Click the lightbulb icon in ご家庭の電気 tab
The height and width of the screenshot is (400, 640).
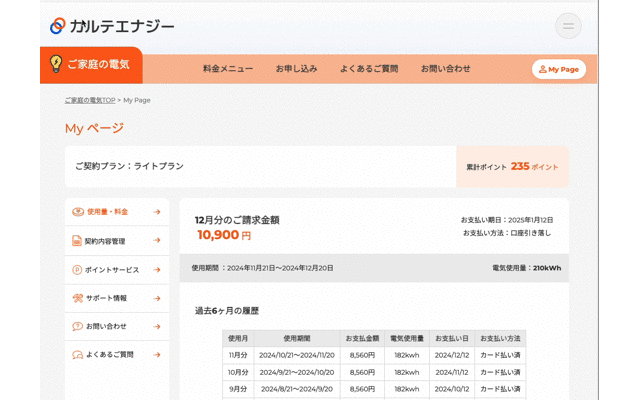56,64
